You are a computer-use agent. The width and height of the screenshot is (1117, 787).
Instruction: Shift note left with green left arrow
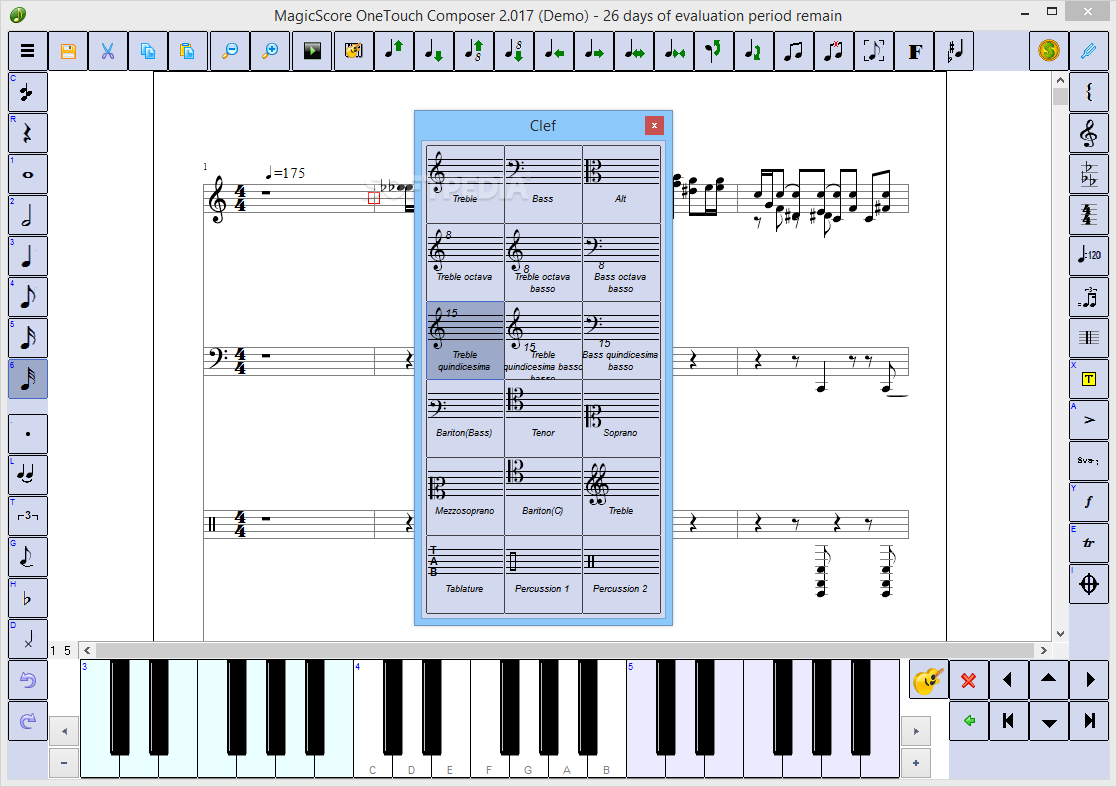554,51
